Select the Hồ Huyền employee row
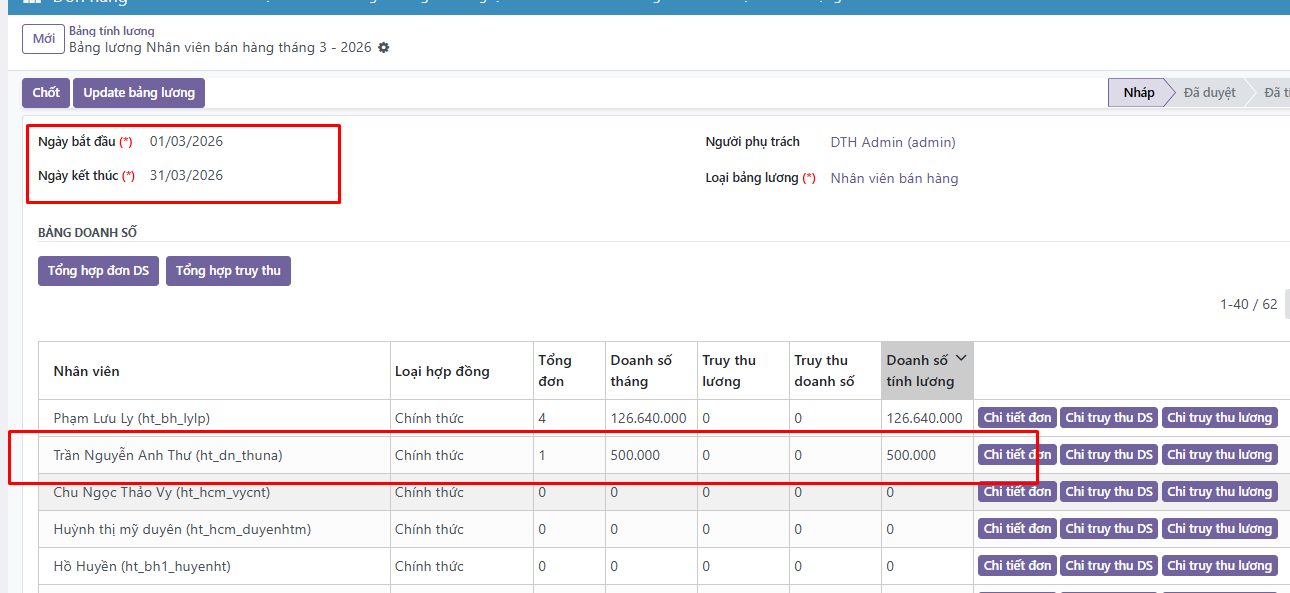The image size is (1290, 593). click(142, 566)
